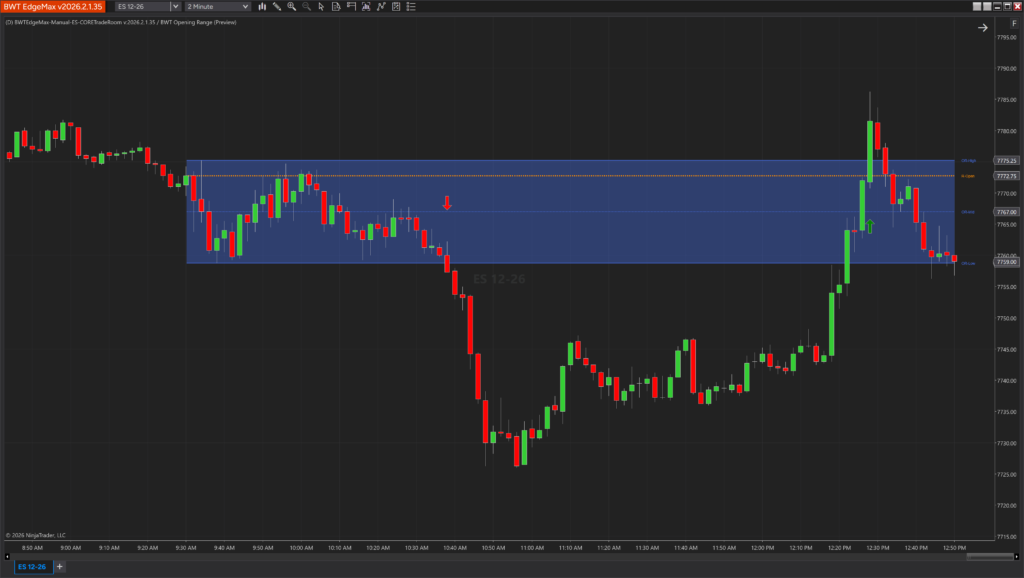Click the green up arrow signal marker
Image resolution: width=1024 pixels, height=578 pixels.
(870, 226)
